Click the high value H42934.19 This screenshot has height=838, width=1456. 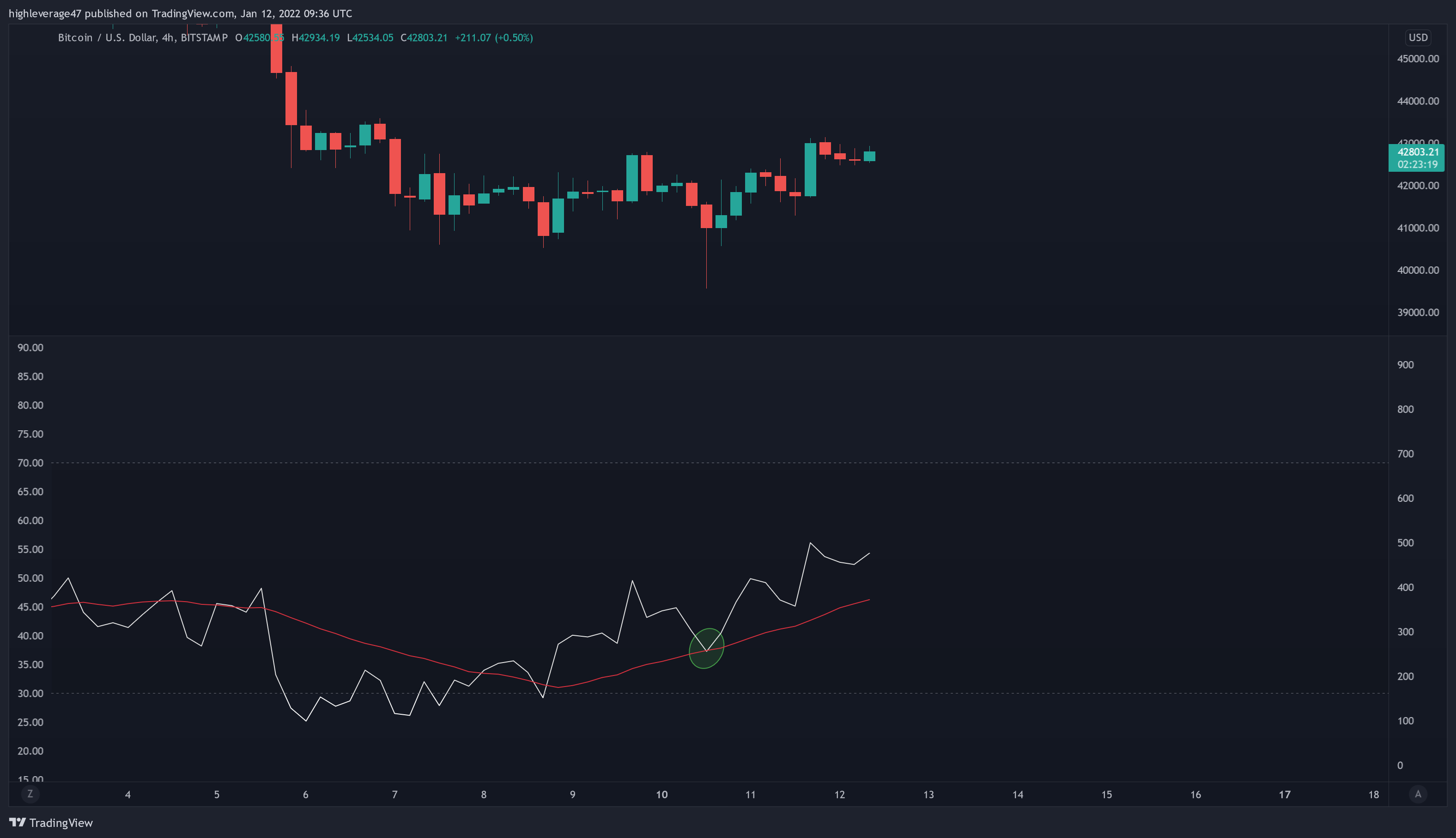pos(315,38)
